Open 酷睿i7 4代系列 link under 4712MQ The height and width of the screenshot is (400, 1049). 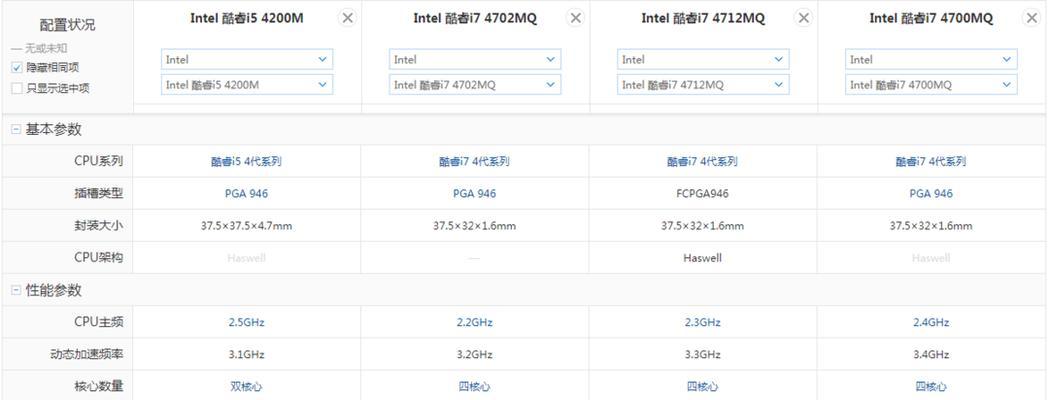pyautogui.click(x=702, y=161)
